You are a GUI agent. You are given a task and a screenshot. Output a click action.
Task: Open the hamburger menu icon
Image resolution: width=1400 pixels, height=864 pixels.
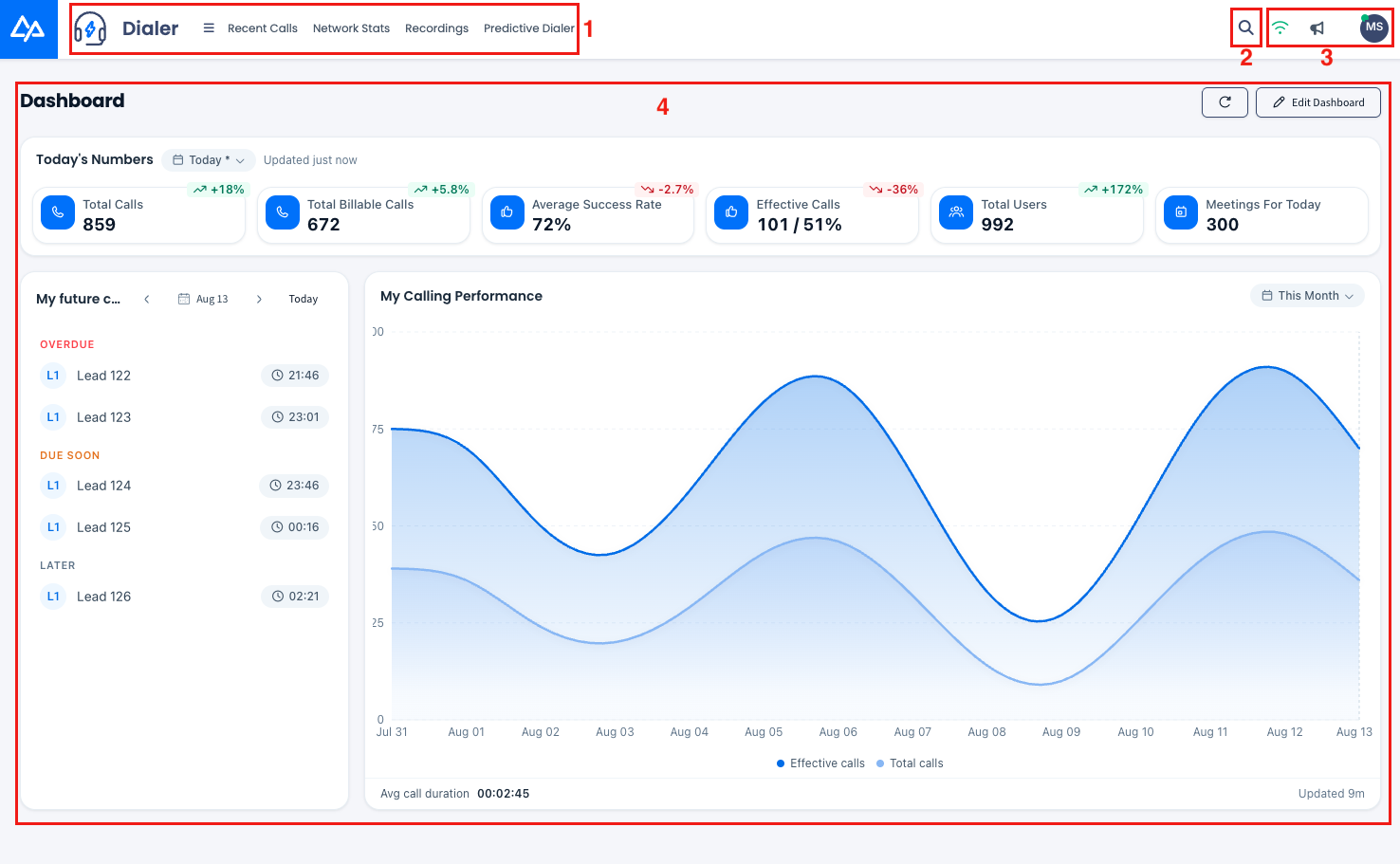point(209,28)
